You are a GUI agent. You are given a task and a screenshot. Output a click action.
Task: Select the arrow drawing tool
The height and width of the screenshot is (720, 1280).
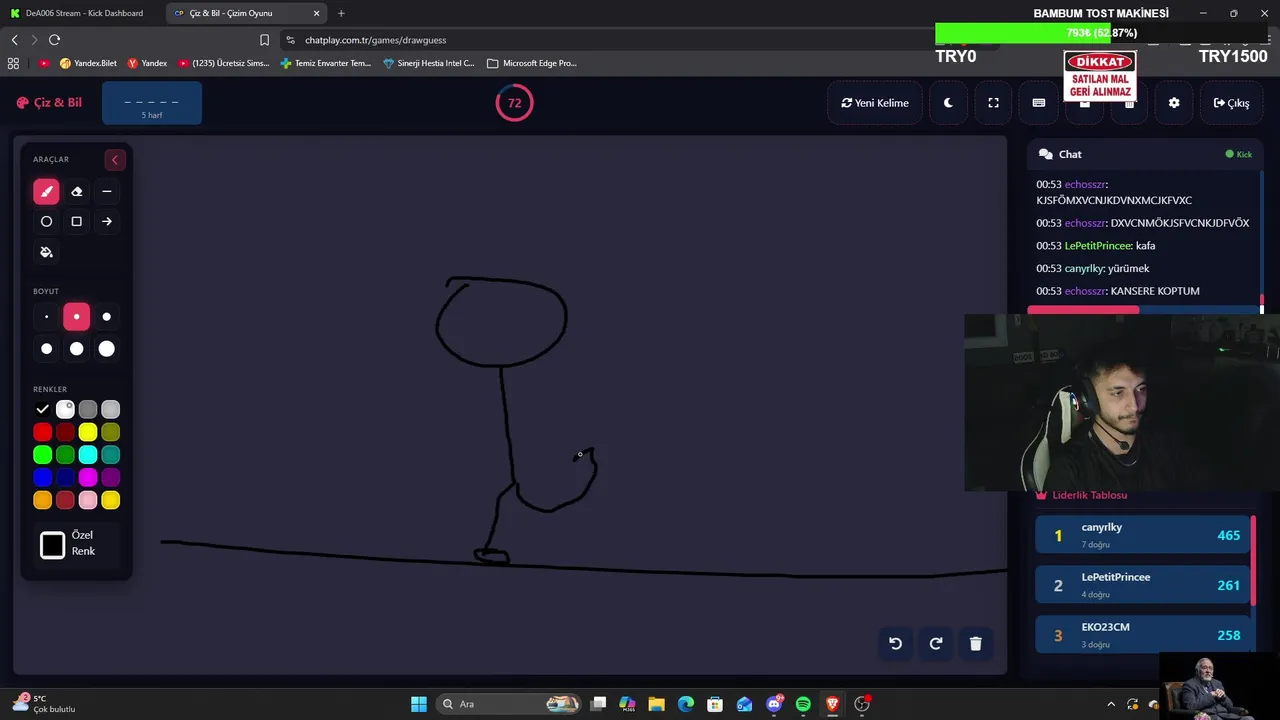[107, 221]
